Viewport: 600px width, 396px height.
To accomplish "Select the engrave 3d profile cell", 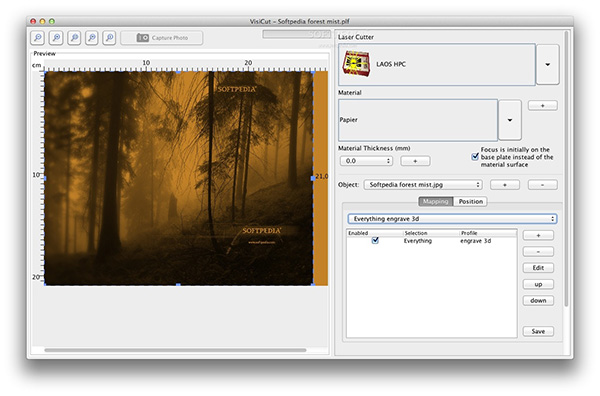I will pos(475,241).
